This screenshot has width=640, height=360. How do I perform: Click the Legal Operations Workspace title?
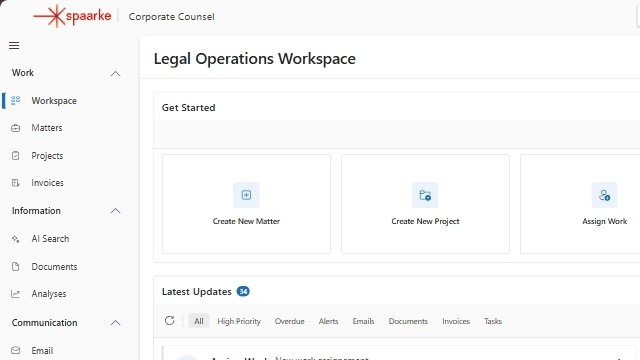[255, 59]
